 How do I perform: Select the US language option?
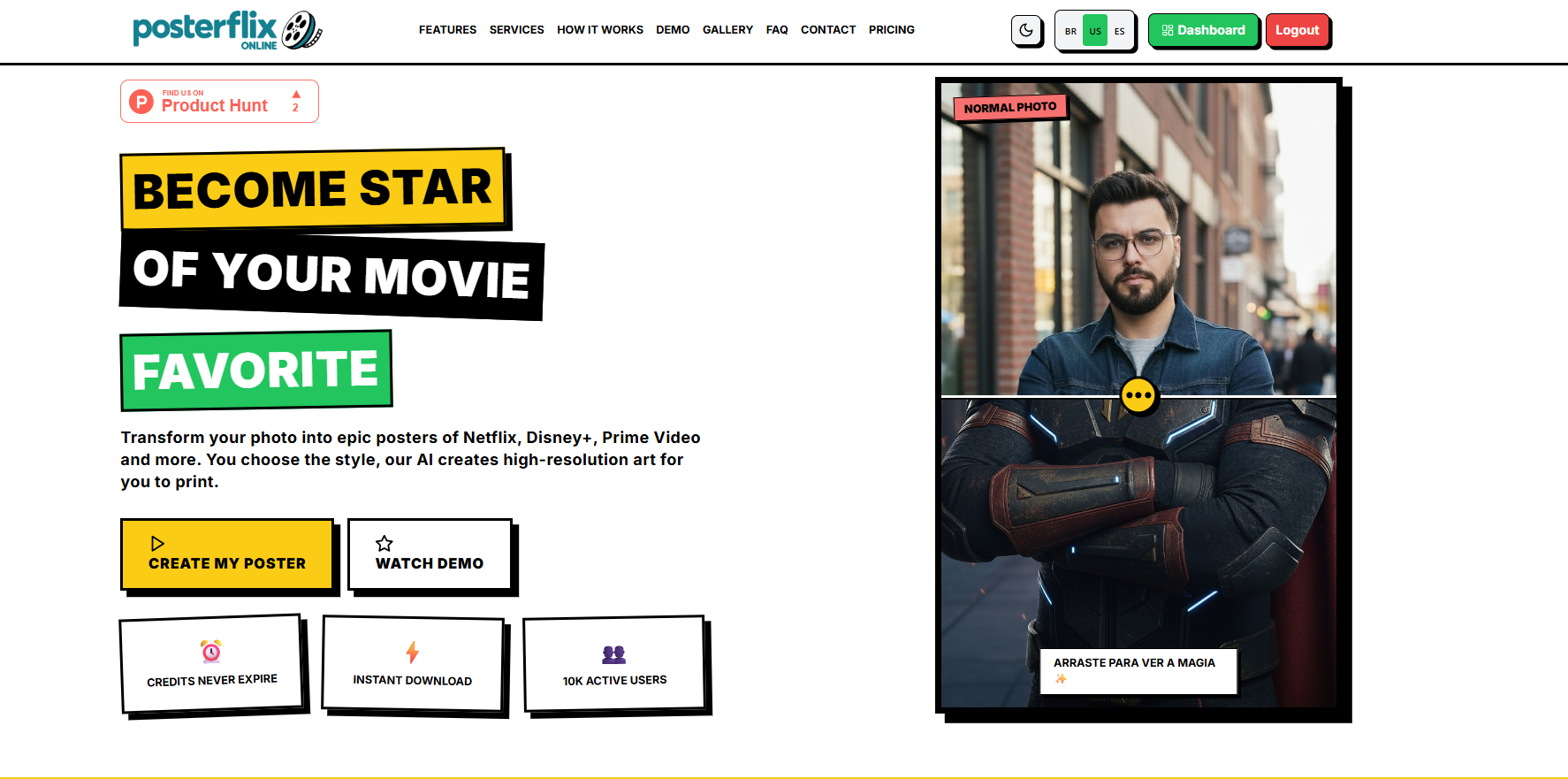click(1095, 31)
